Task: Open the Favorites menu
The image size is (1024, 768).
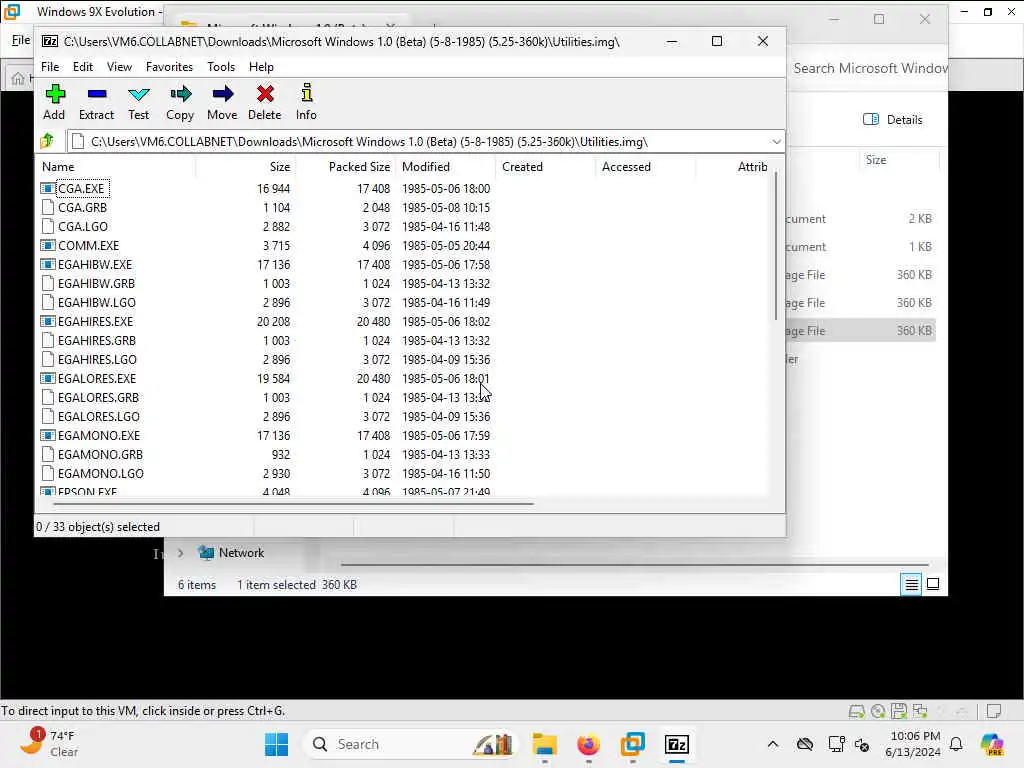Action: pyautogui.click(x=169, y=67)
